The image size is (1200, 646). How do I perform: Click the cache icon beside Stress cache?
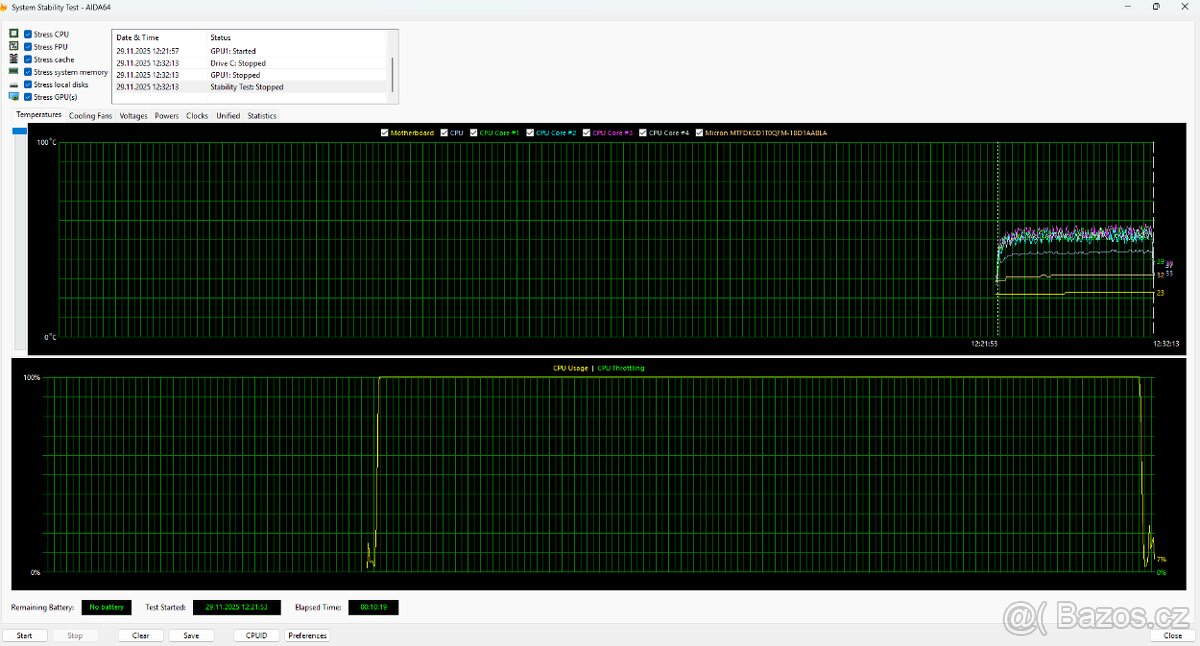tap(14, 60)
